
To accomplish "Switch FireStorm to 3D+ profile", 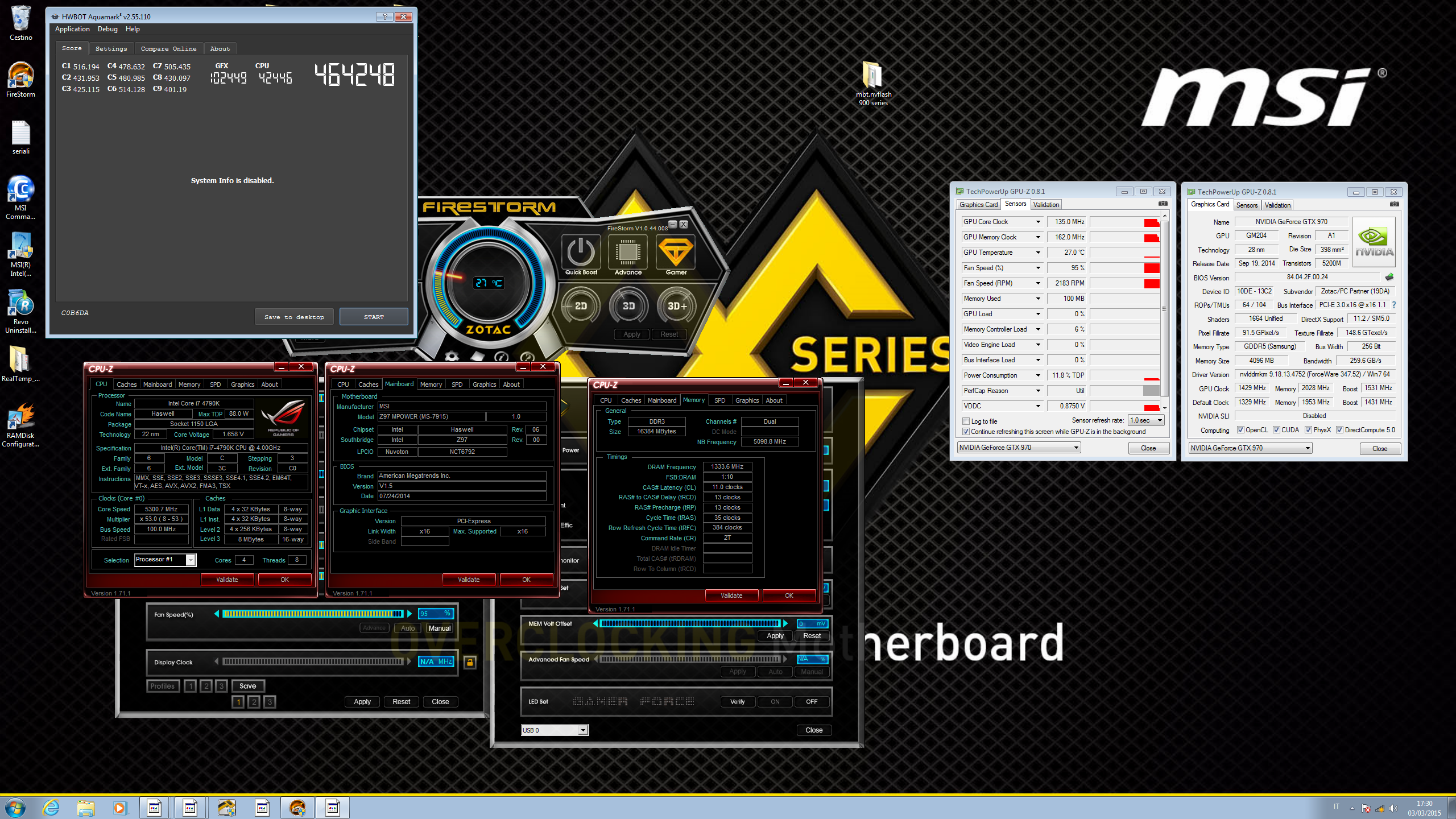I will 676,306.
